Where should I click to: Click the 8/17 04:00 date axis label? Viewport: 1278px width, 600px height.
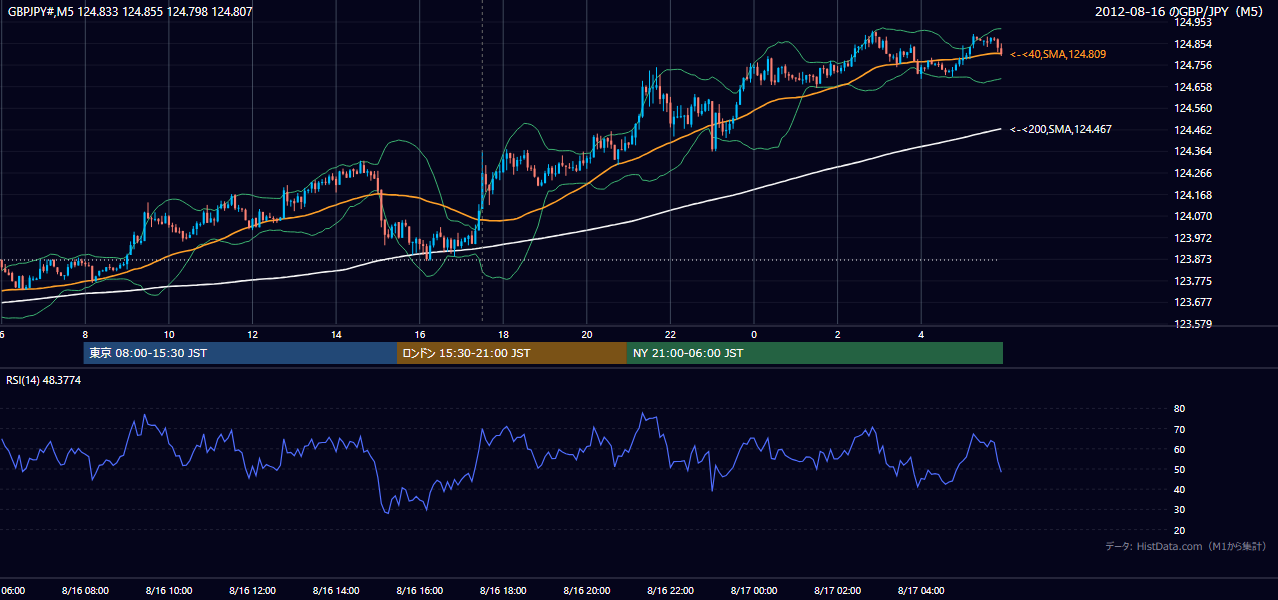tap(921, 591)
